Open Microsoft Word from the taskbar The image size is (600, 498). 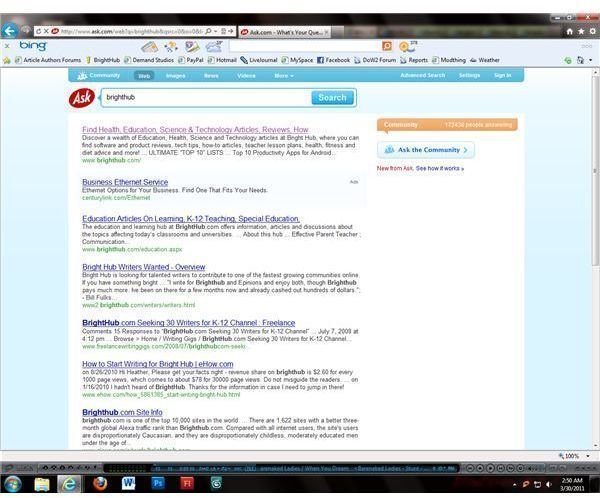point(129,484)
